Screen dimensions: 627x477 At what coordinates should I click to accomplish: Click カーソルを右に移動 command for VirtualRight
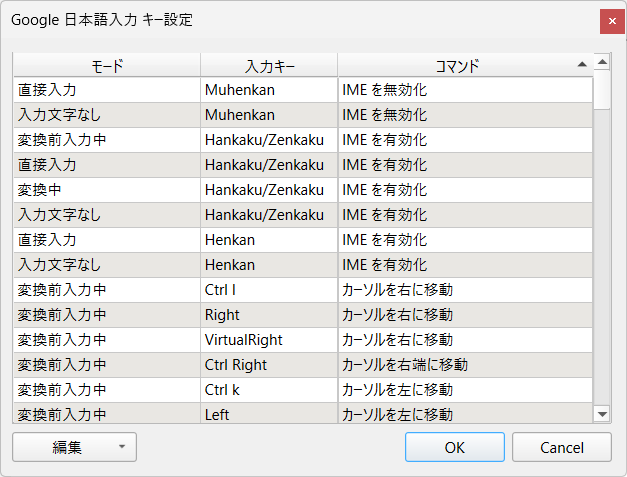(x=465, y=340)
